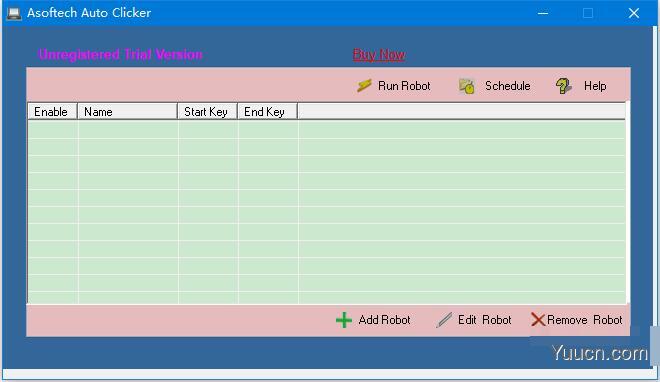660x382 pixels.
Task: Click the Help question mark icon
Action: click(x=564, y=86)
